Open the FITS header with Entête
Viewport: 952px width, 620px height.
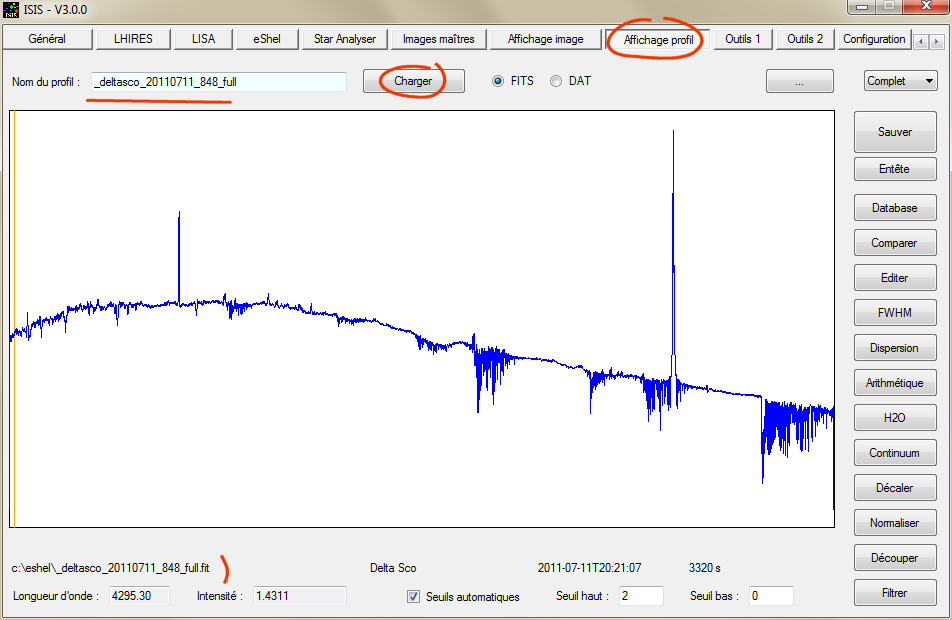pos(894,169)
